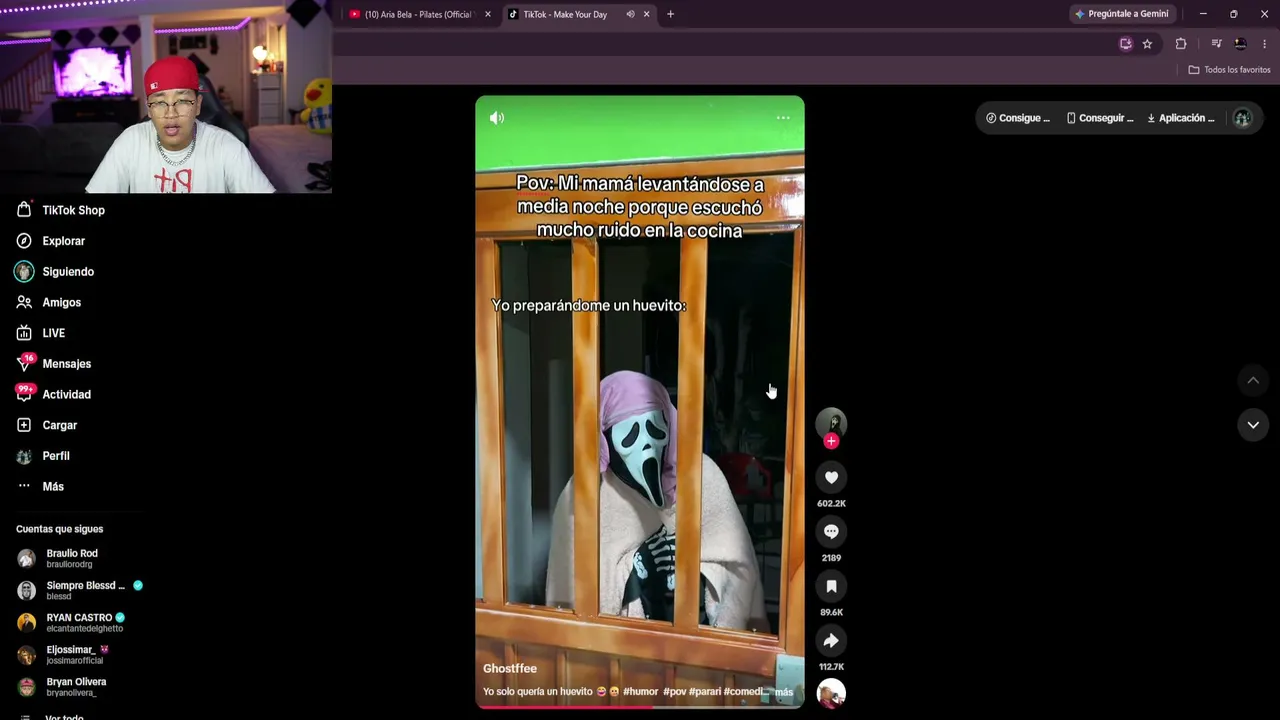Click the Ghostffee username on the video
Viewport: 1280px width, 720px height.
(x=510, y=669)
